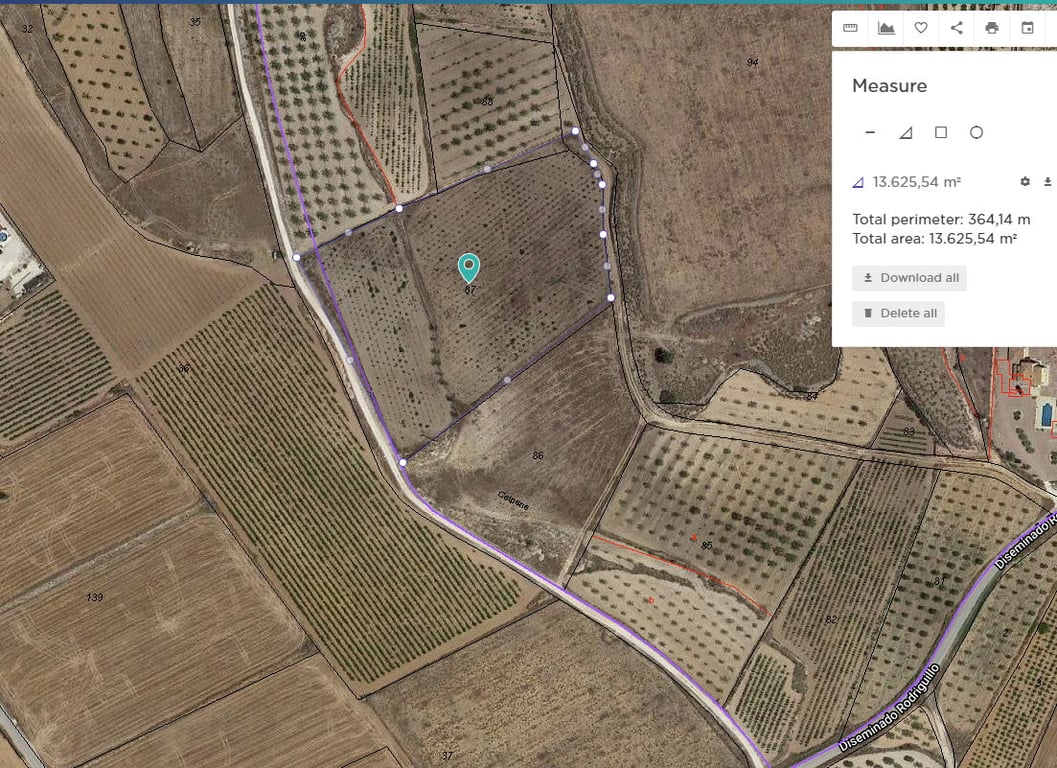Open the share map options

click(x=956, y=28)
